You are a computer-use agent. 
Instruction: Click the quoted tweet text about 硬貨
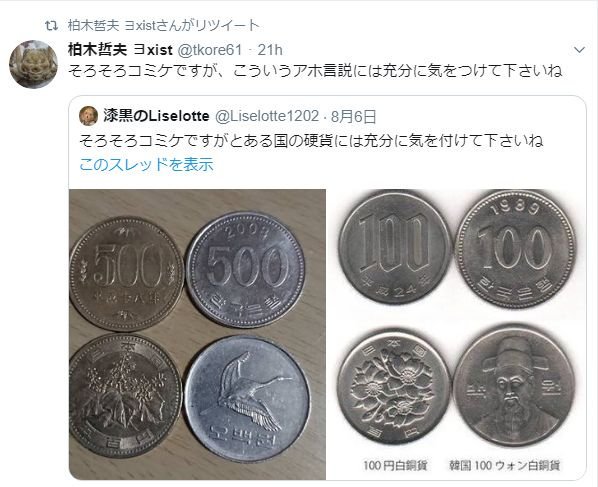(x=311, y=141)
